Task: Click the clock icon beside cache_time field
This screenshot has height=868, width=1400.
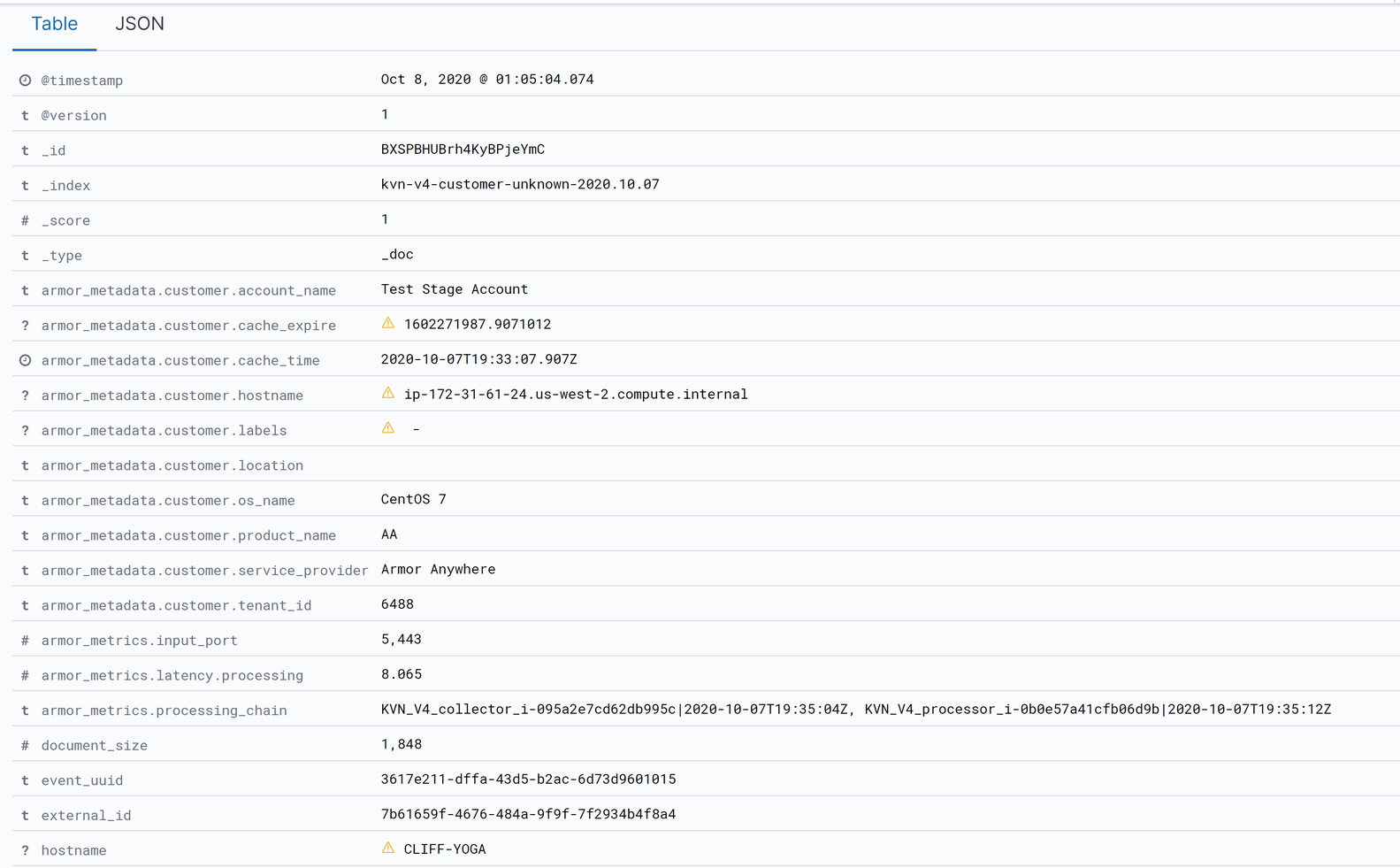Action: coord(26,360)
